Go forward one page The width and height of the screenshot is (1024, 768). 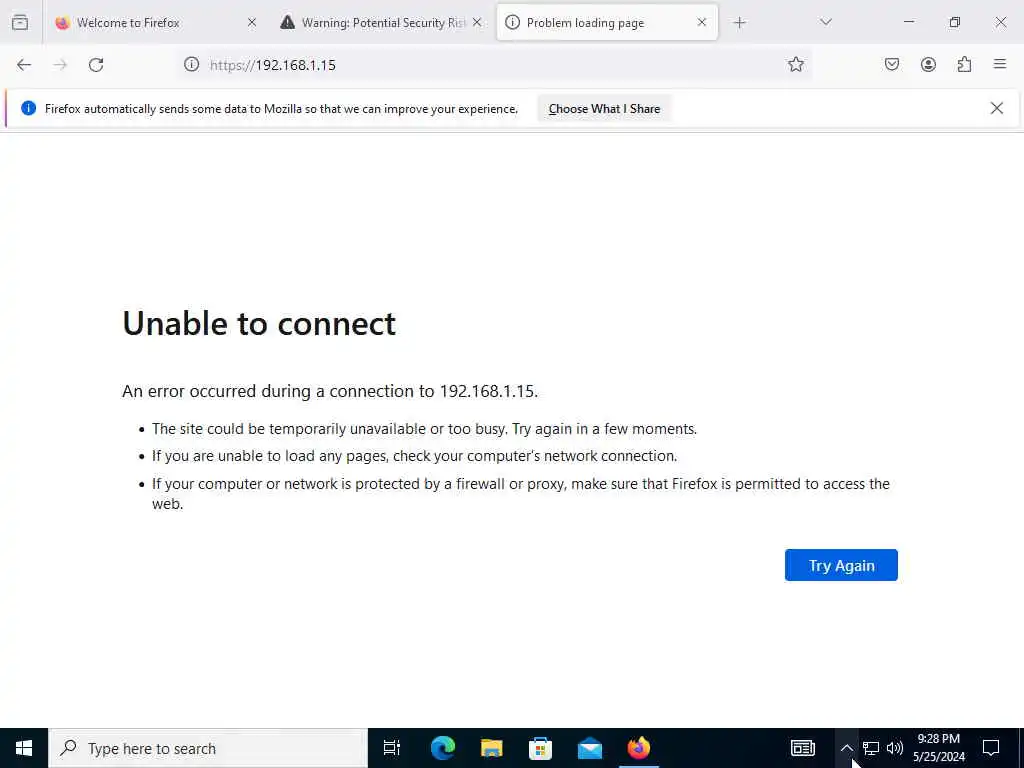click(60, 65)
